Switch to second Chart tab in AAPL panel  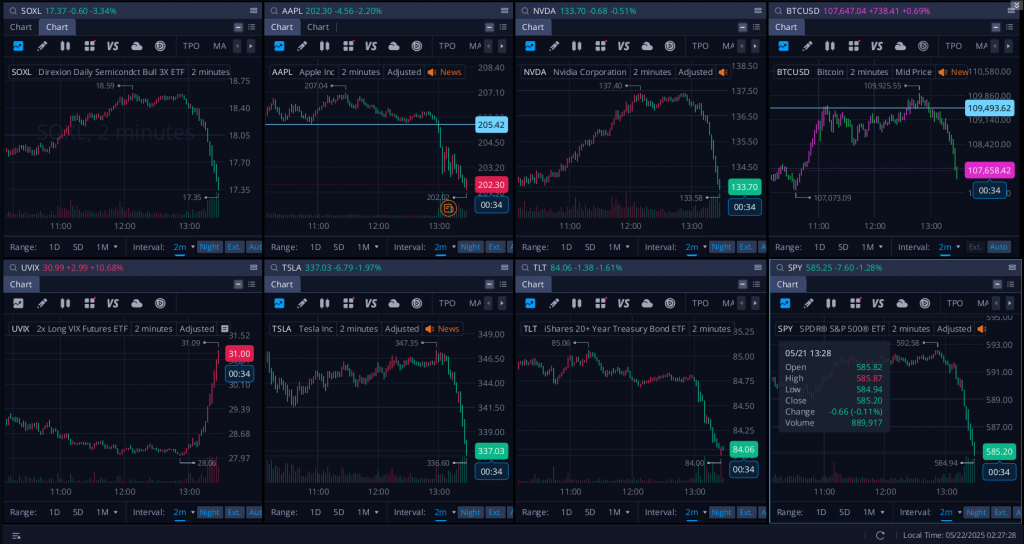click(x=319, y=27)
